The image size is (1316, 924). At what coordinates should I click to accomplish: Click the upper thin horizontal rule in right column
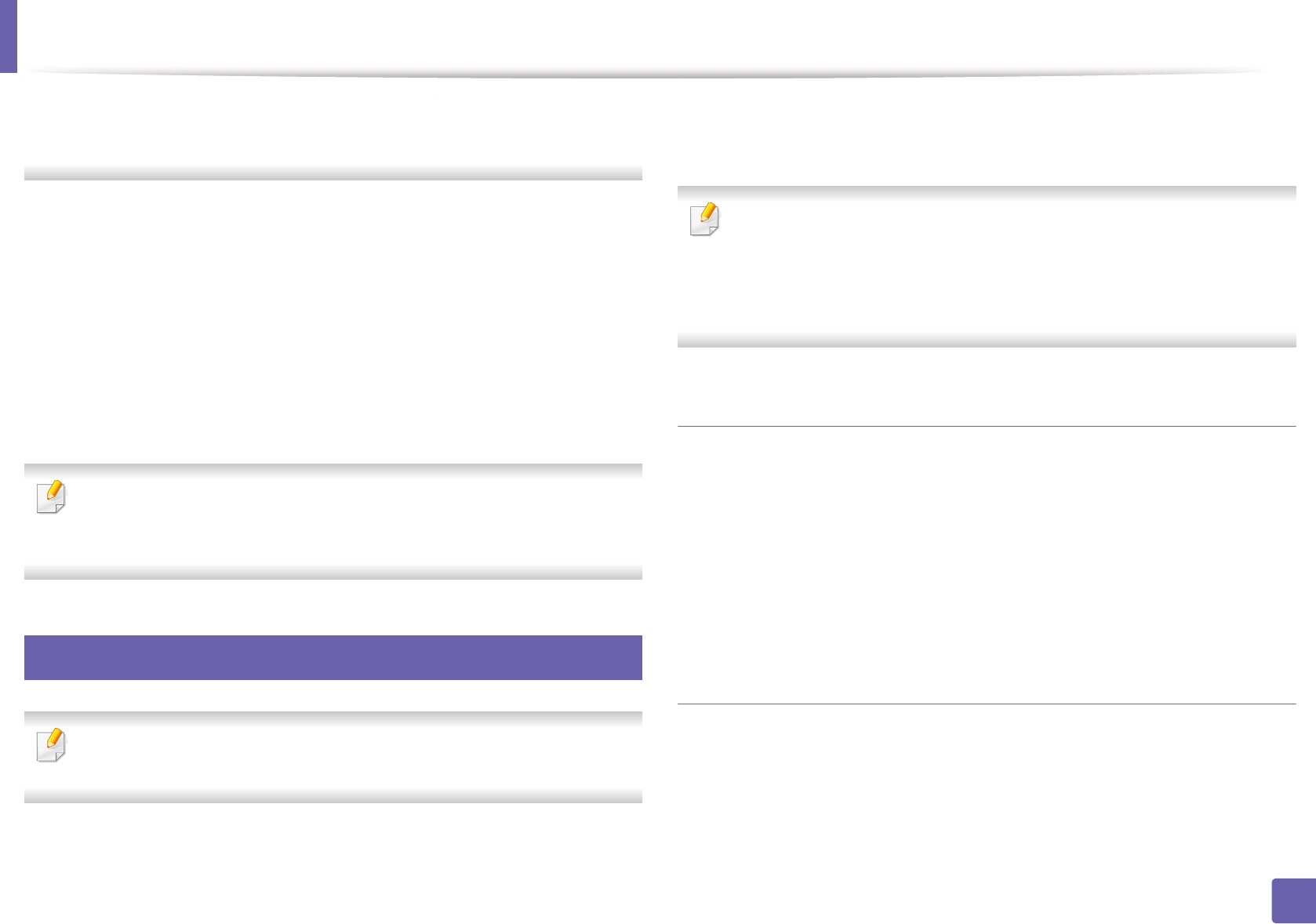pos(986,427)
